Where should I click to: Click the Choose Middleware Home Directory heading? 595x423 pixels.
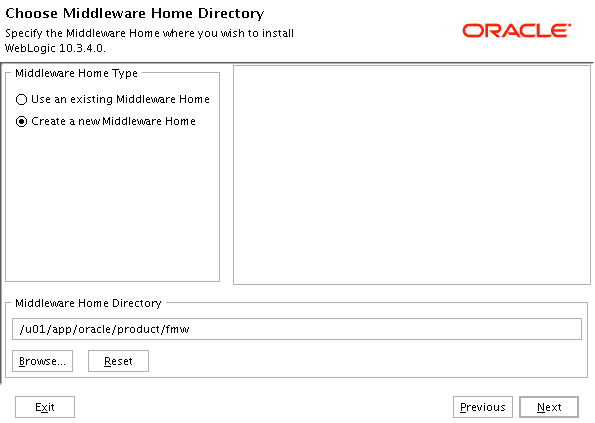coord(135,13)
